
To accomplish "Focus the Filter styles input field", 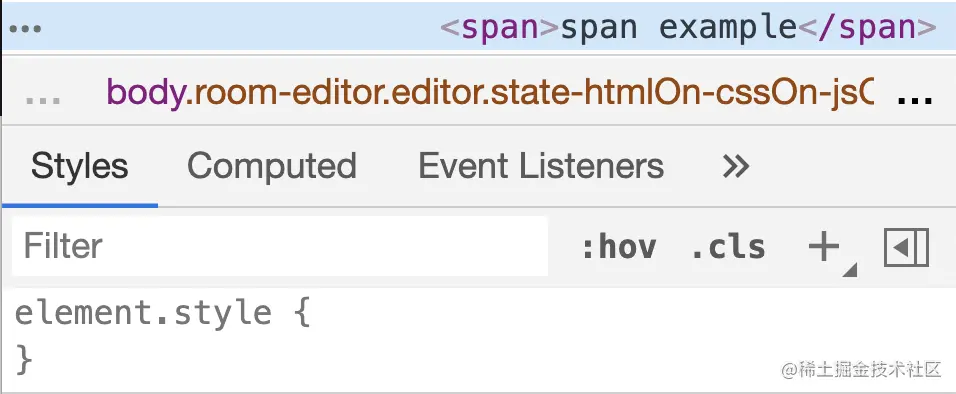I will (x=280, y=246).
